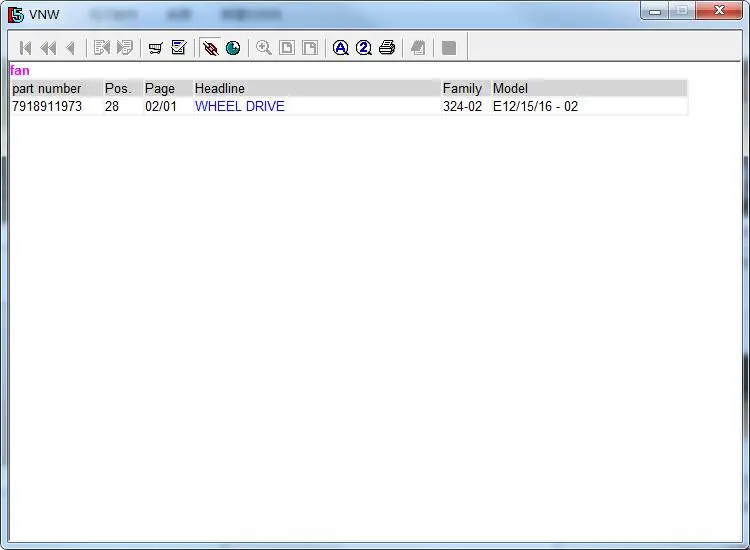Select Family value 324-02
The width and height of the screenshot is (750, 550).
pos(462,106)
